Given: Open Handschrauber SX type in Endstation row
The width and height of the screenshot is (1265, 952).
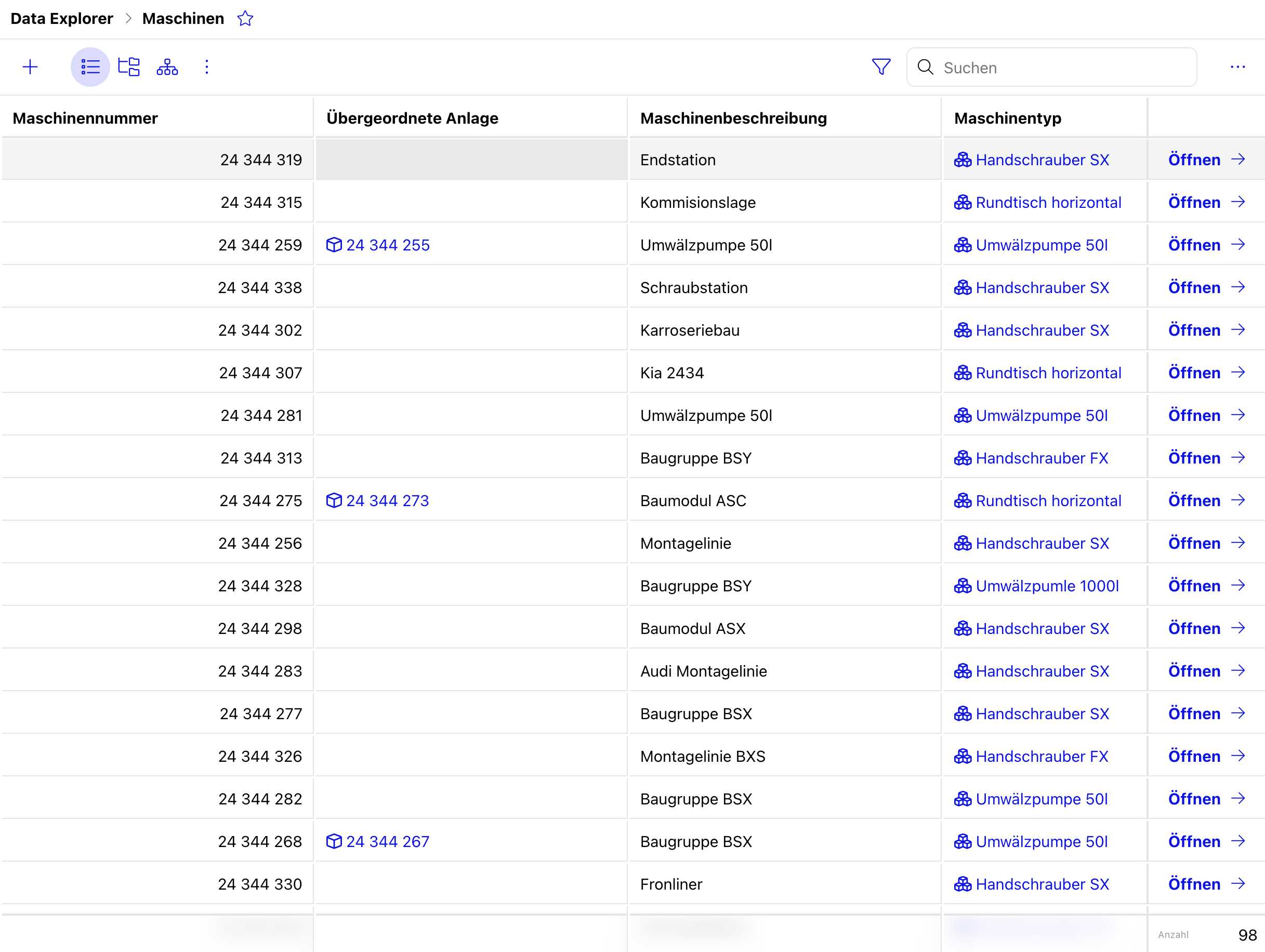Looking at the screenshot, I should 1032,160.
